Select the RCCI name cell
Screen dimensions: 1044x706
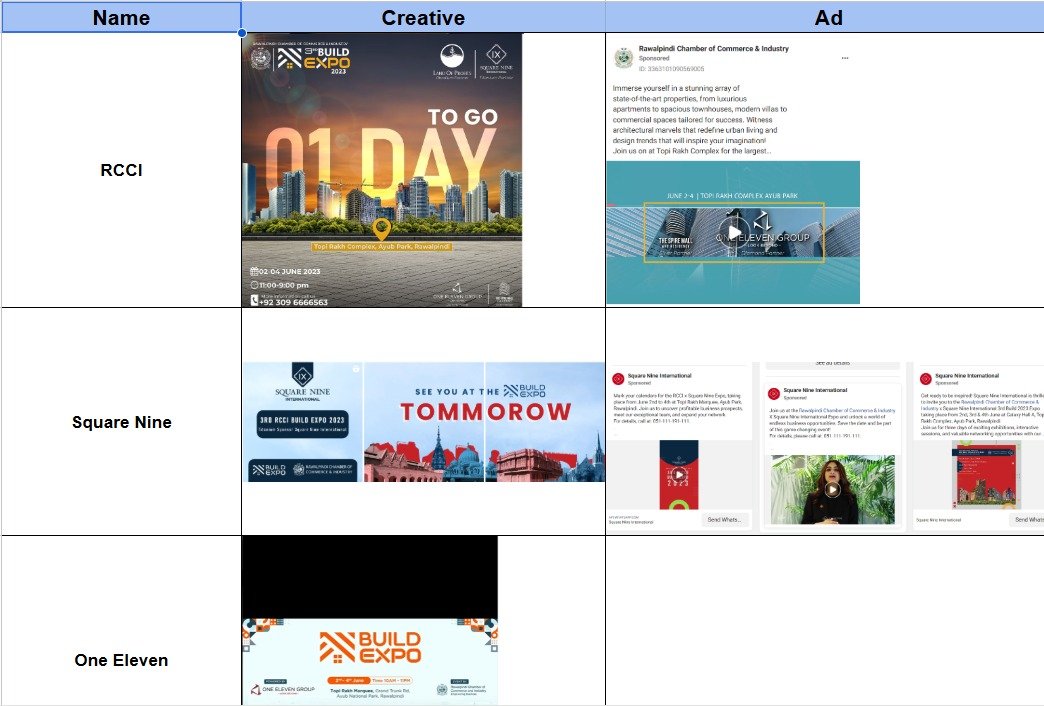tap(120, 170)
